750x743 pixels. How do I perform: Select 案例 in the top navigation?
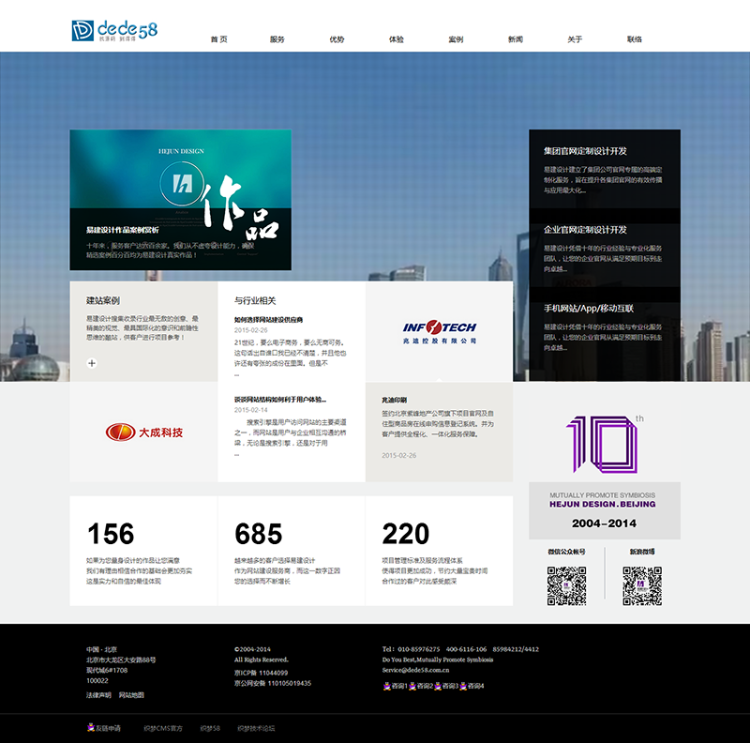tap(456, 39)
